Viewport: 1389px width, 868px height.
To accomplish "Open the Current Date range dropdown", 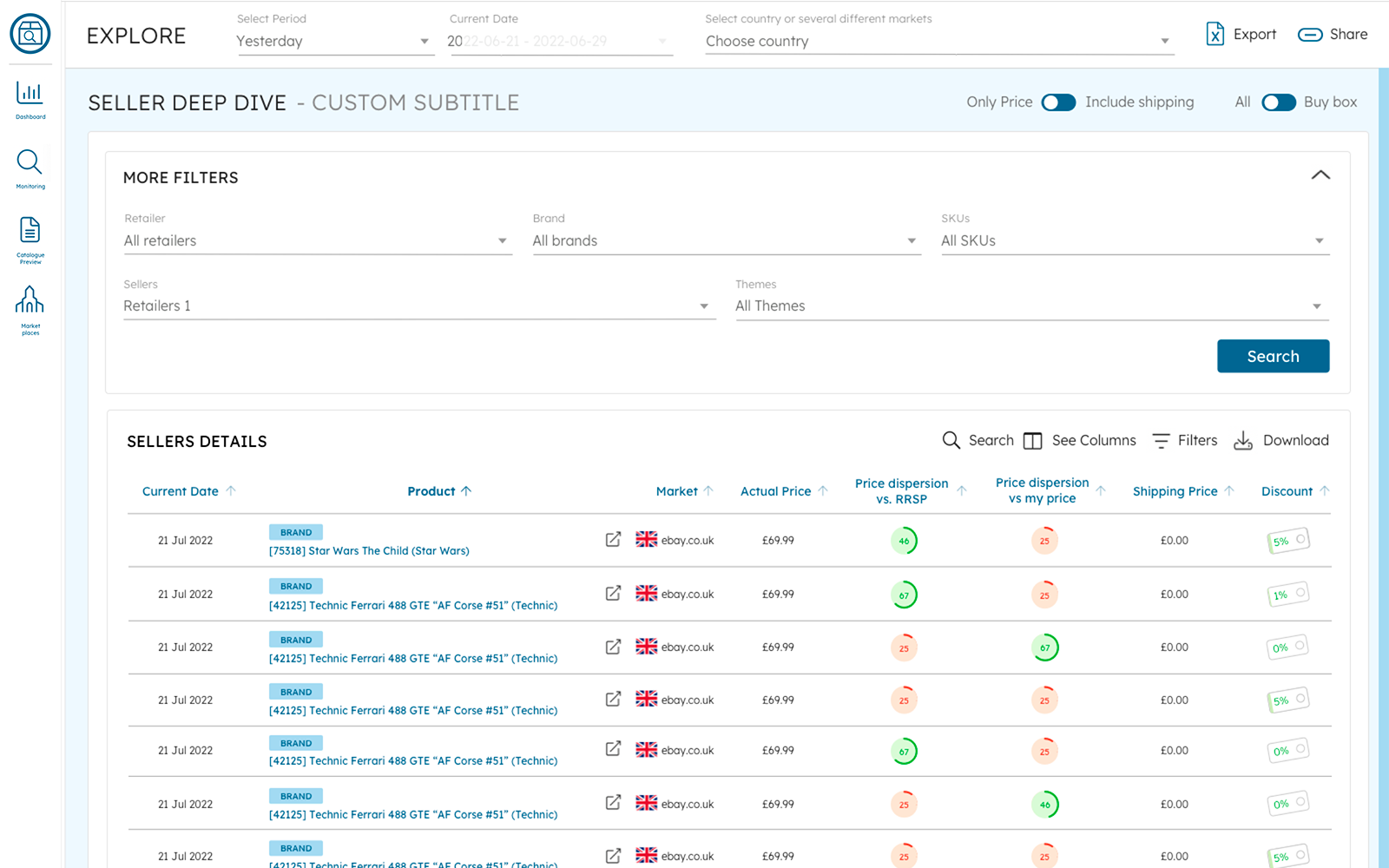I will (x=560, y=42).
